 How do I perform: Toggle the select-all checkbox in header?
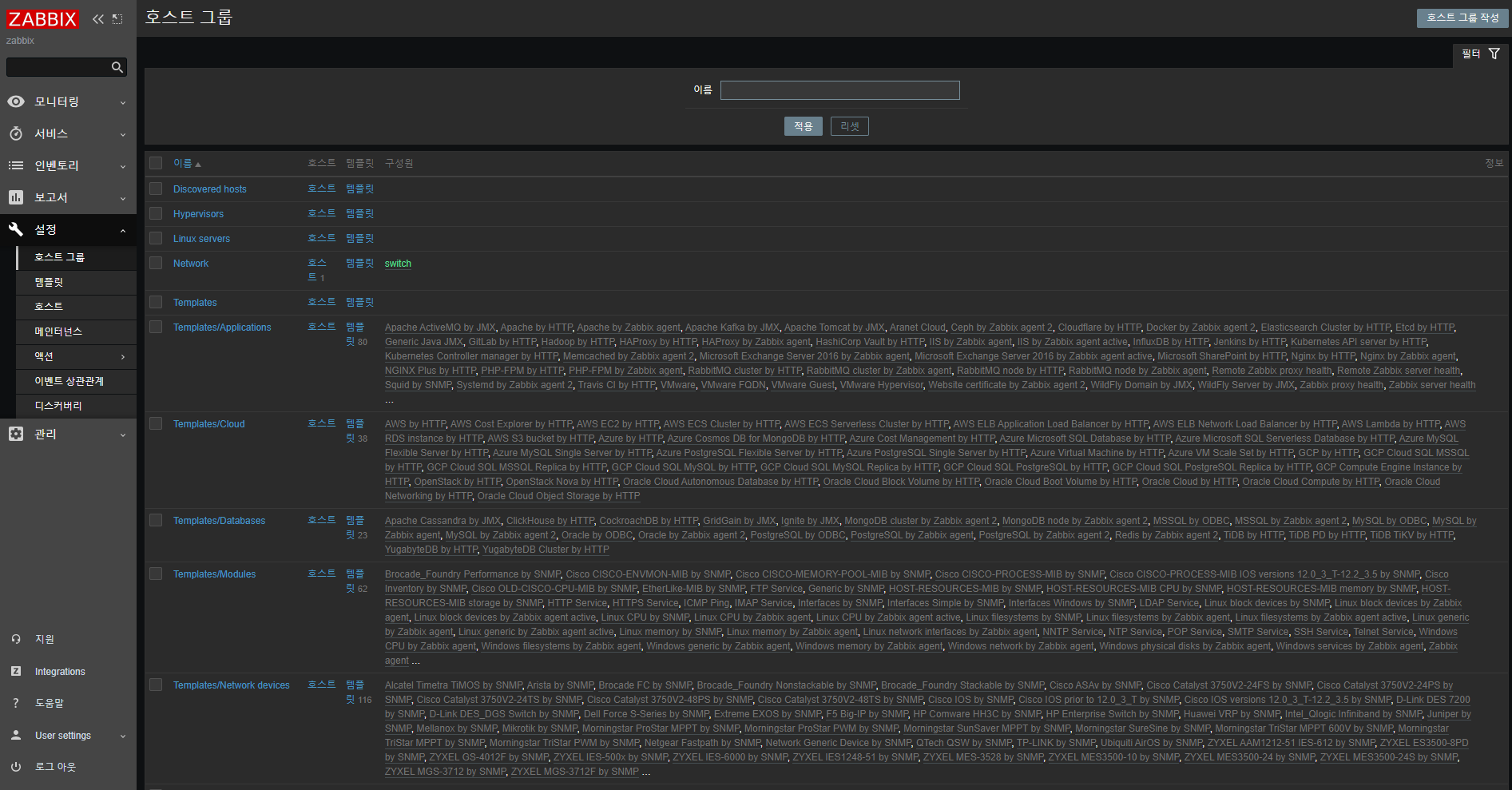click(x=156, y=163)
